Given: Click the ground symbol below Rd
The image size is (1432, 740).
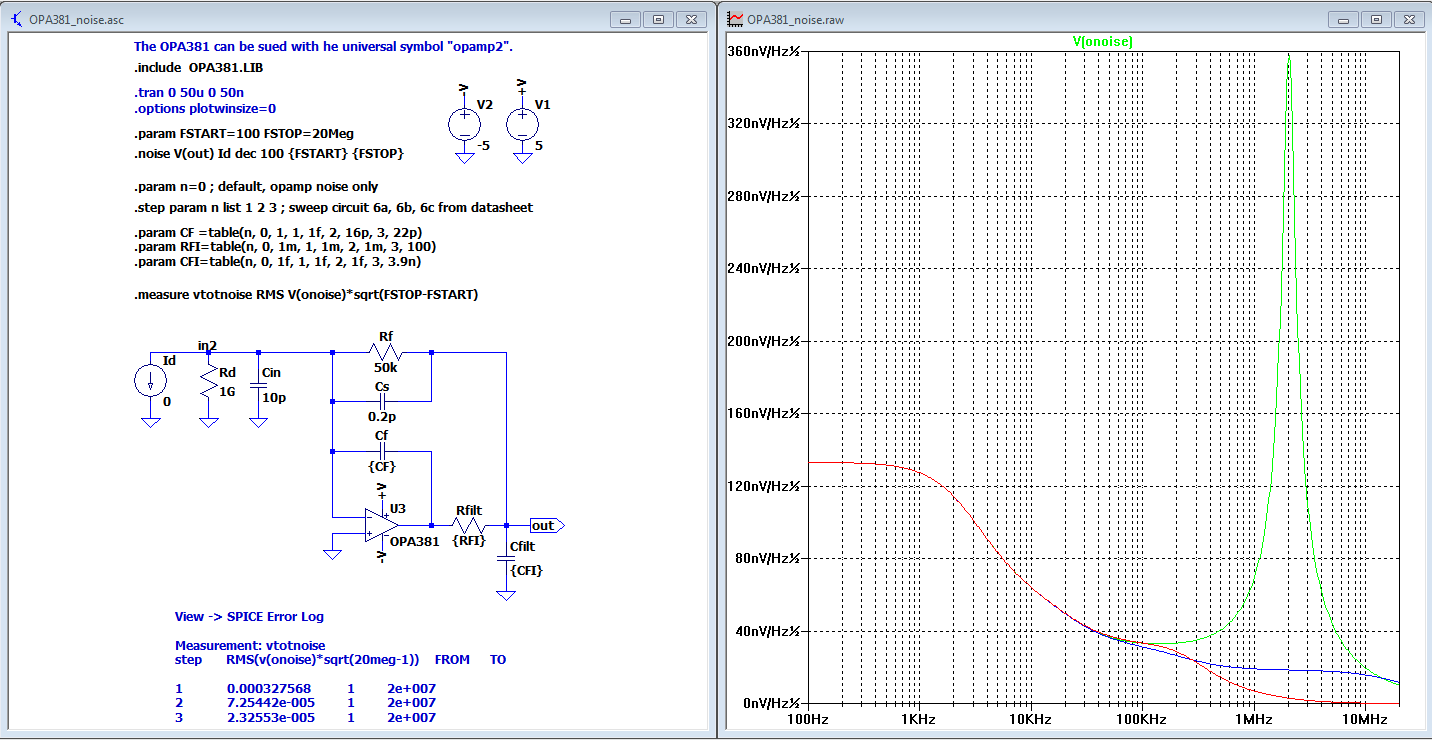Looking at the screenshot, I should 209,422.
